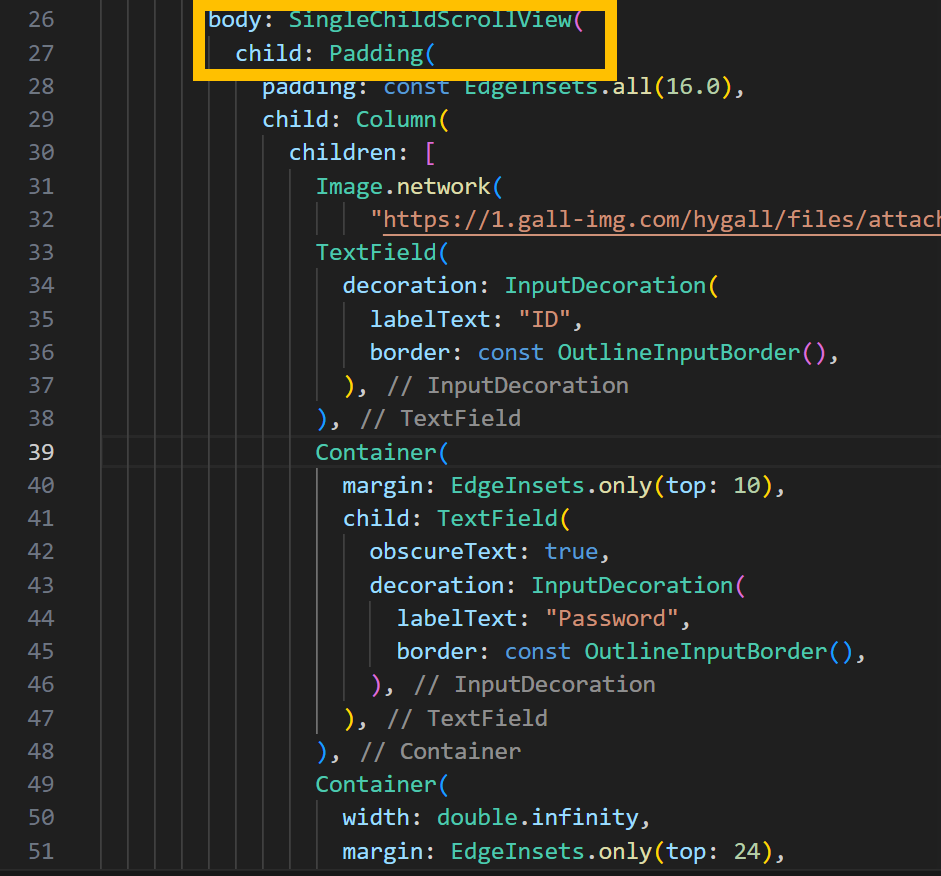The height and width of the screenshot is (876, 941).
Task: Click line number 44 in the gutter
Action: click(41, 618)
